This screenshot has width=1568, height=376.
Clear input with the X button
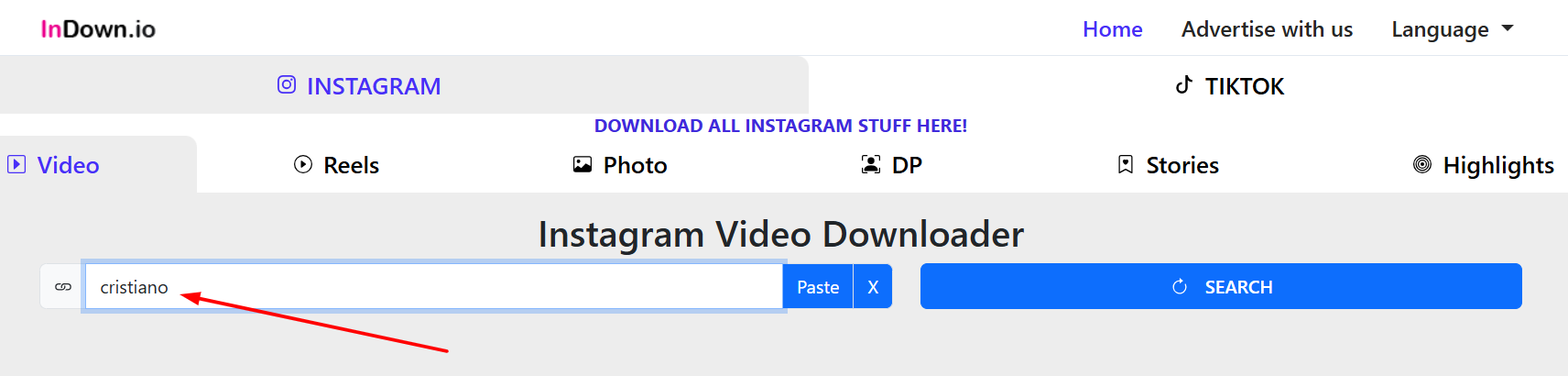coord(873,287)
